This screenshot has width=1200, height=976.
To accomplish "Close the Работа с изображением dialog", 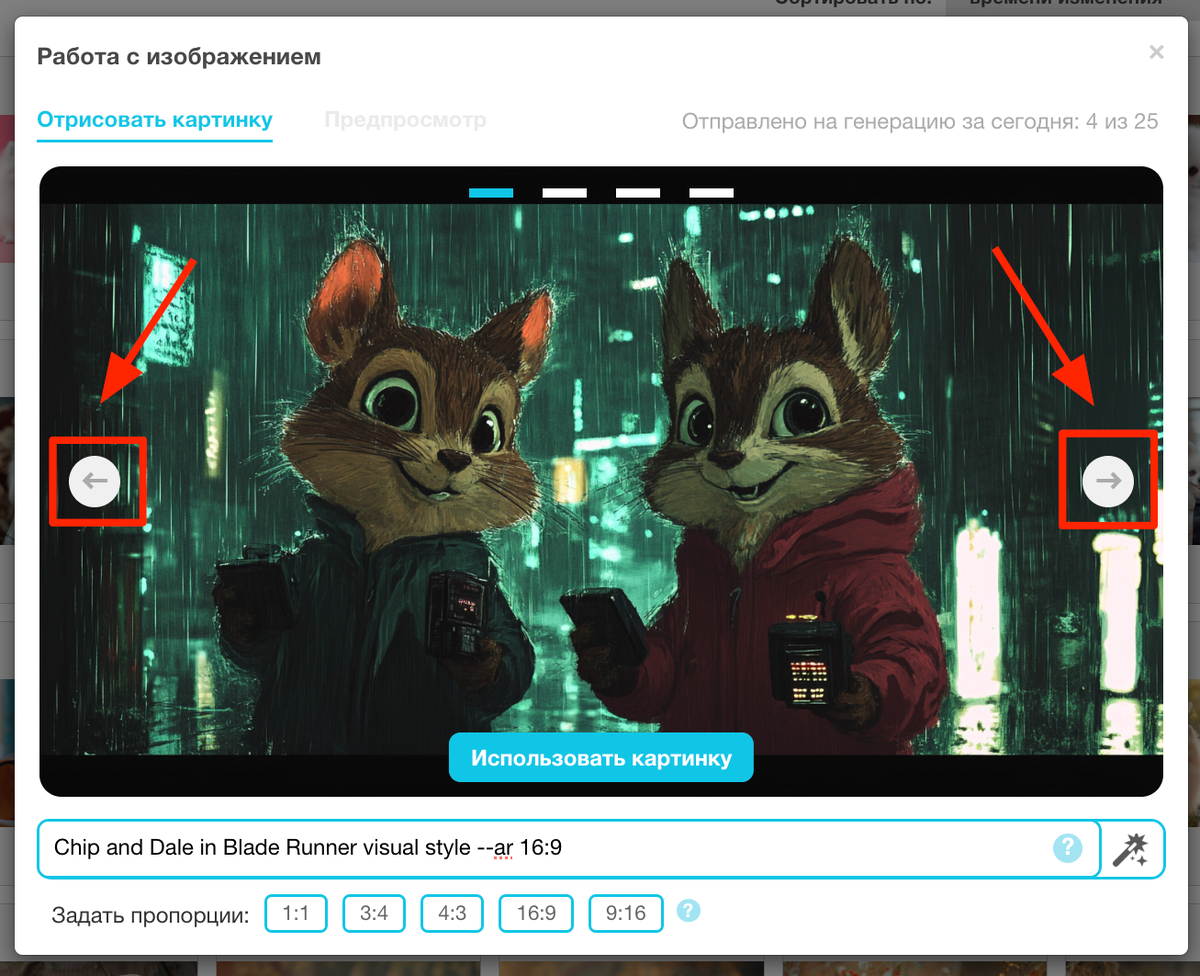I will (1156, 52).
